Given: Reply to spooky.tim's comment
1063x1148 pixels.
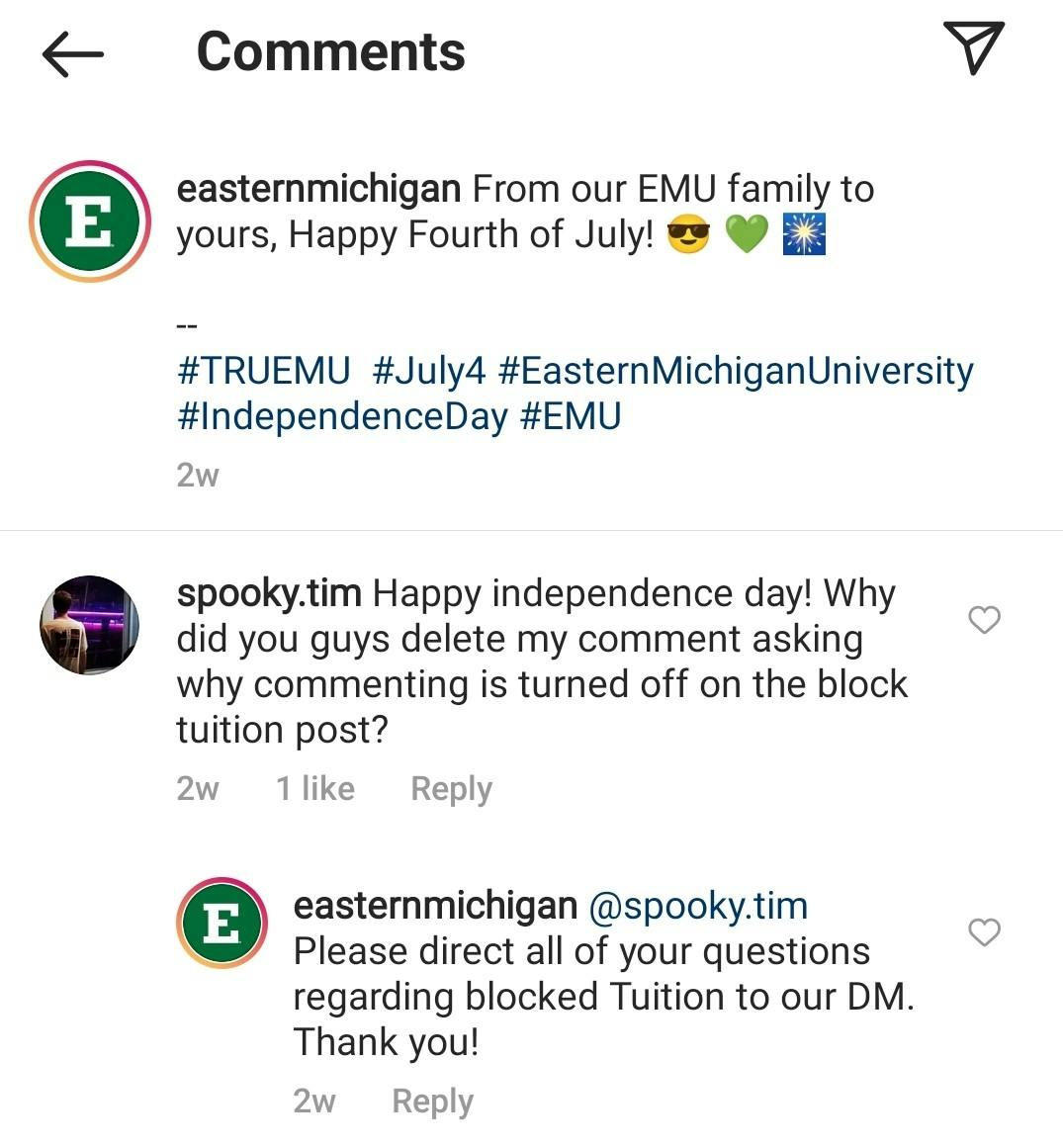Looking at the screenshot, I should (x=451, y=789).
